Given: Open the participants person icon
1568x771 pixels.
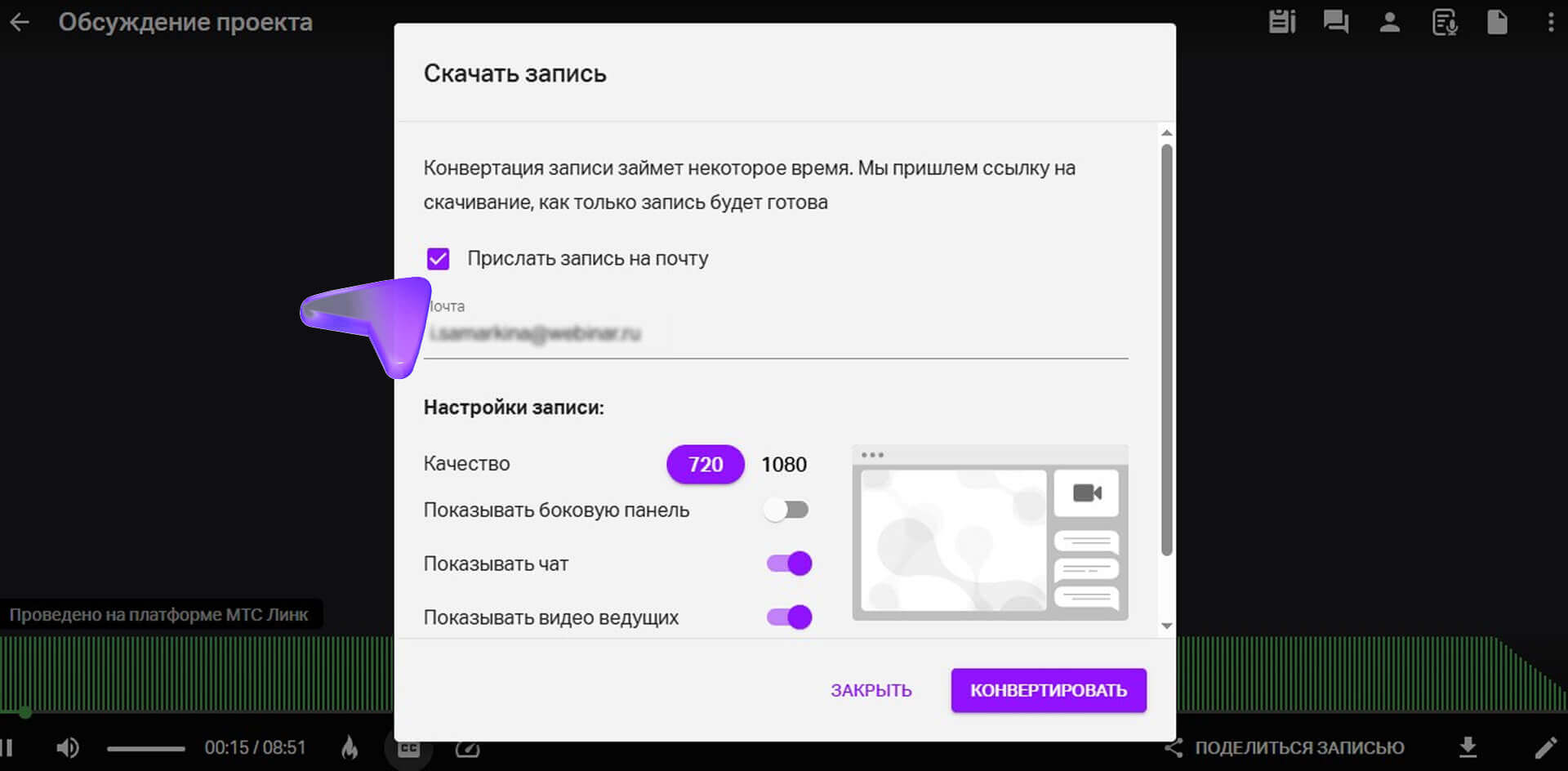Looking at the screenshot, I should click(x=1389, y=22).
